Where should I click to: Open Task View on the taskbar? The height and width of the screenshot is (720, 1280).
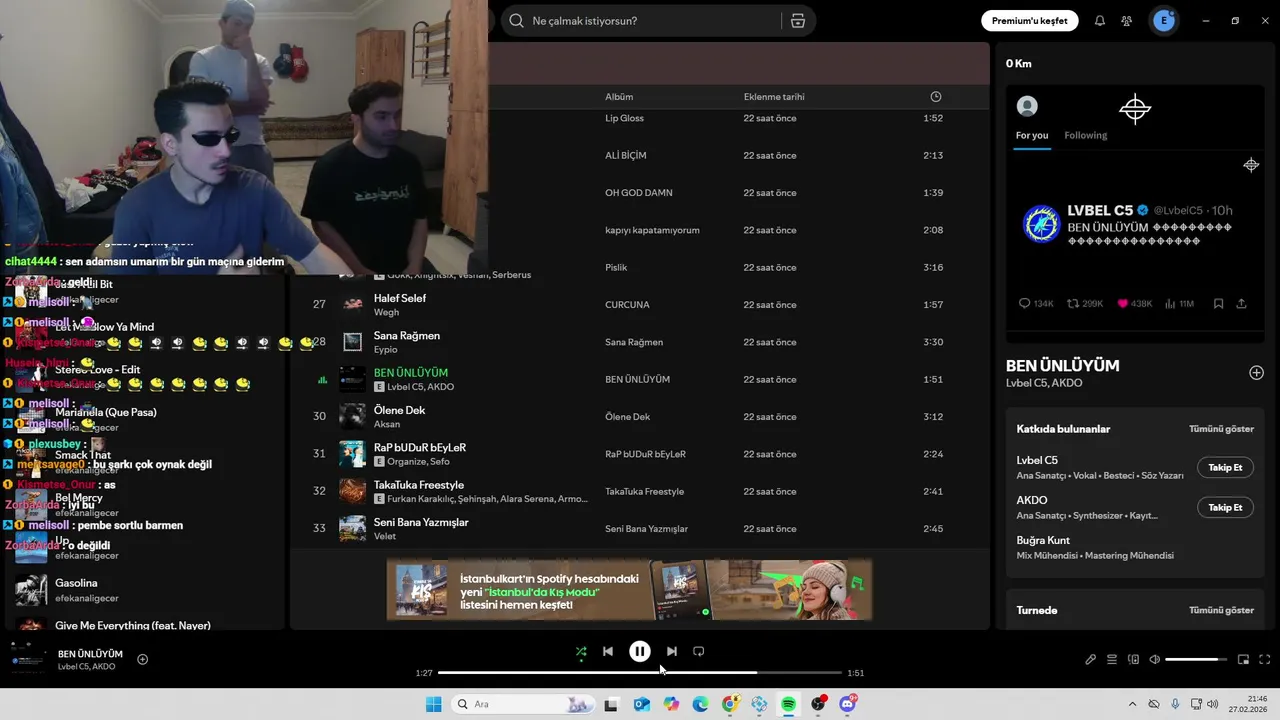tap(611, 704)
